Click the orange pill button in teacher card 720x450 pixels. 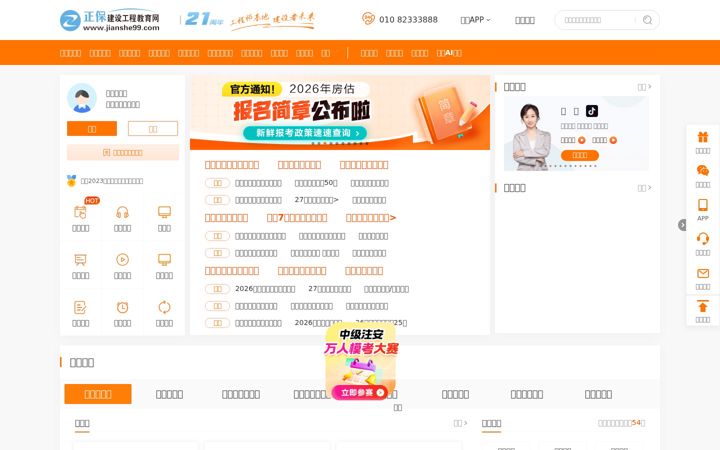pos(579,155)
